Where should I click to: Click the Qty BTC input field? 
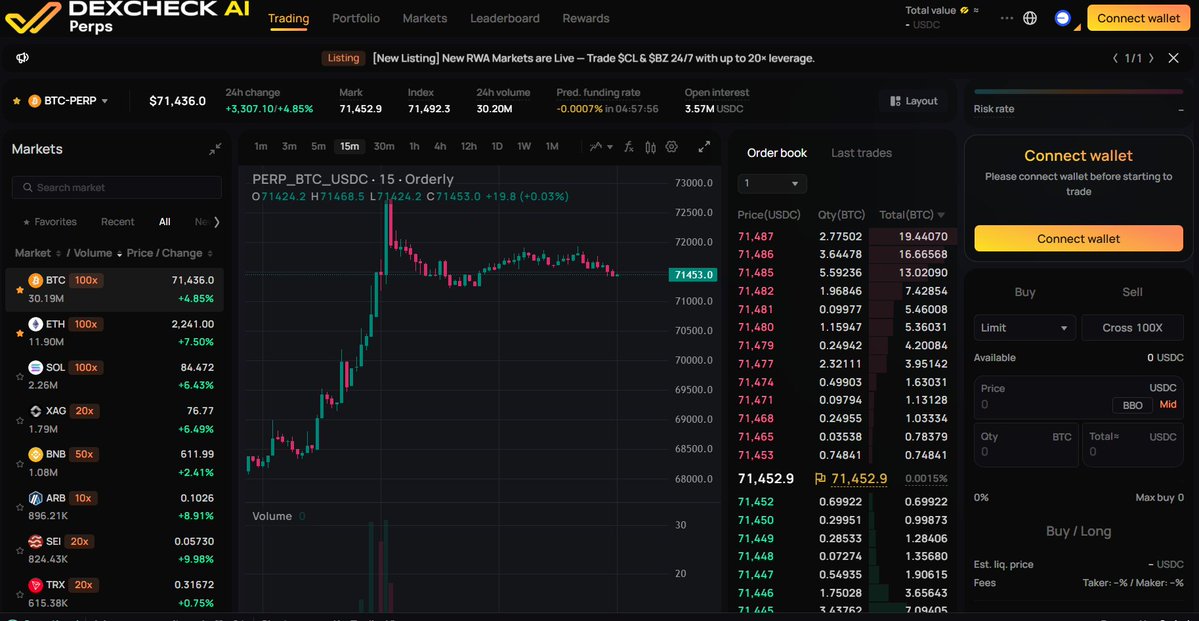(1025, 444)
